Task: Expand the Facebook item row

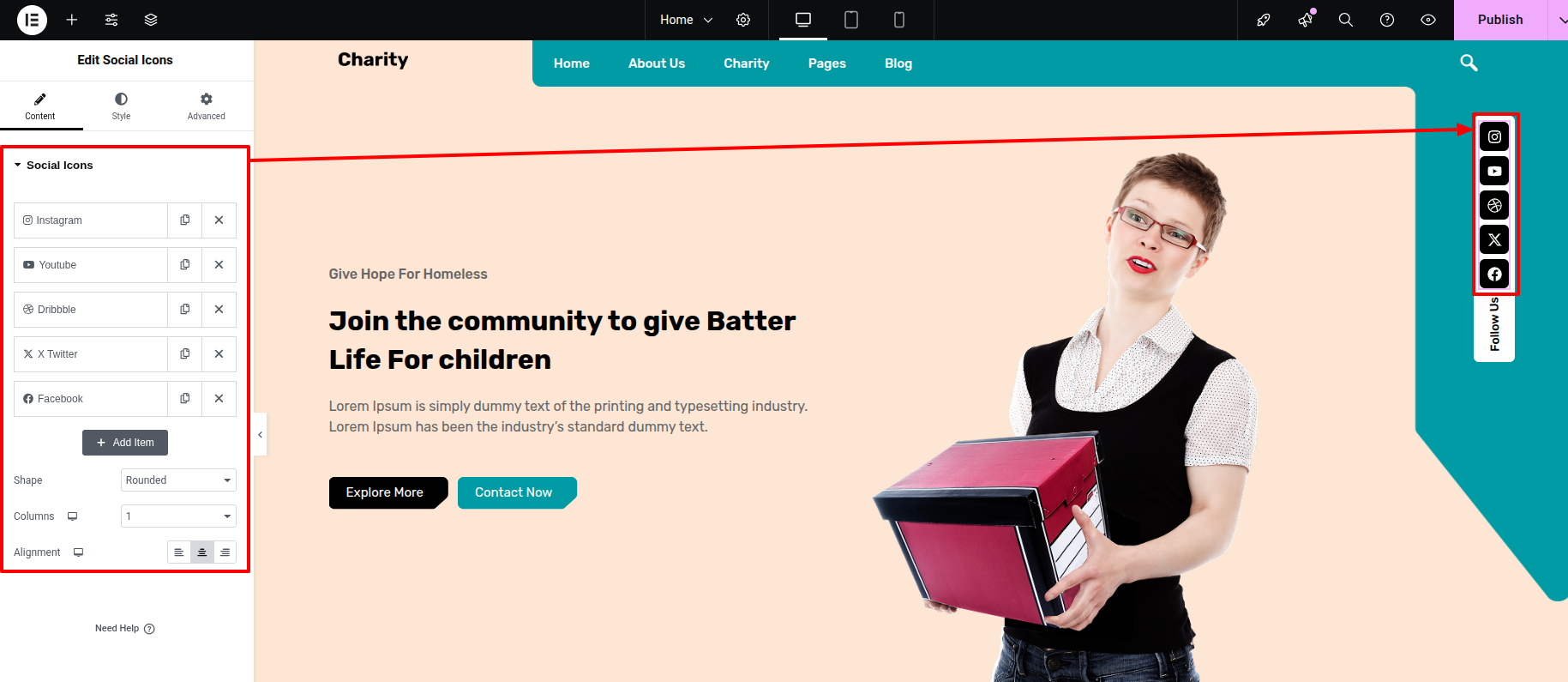Action: click(x=91, y=399)
